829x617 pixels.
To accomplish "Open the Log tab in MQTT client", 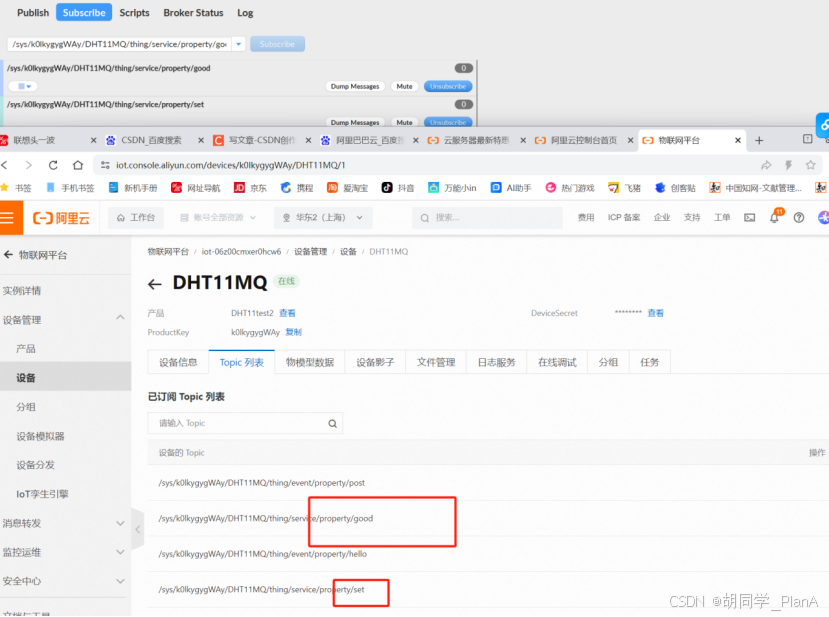I will coord(245,13).
